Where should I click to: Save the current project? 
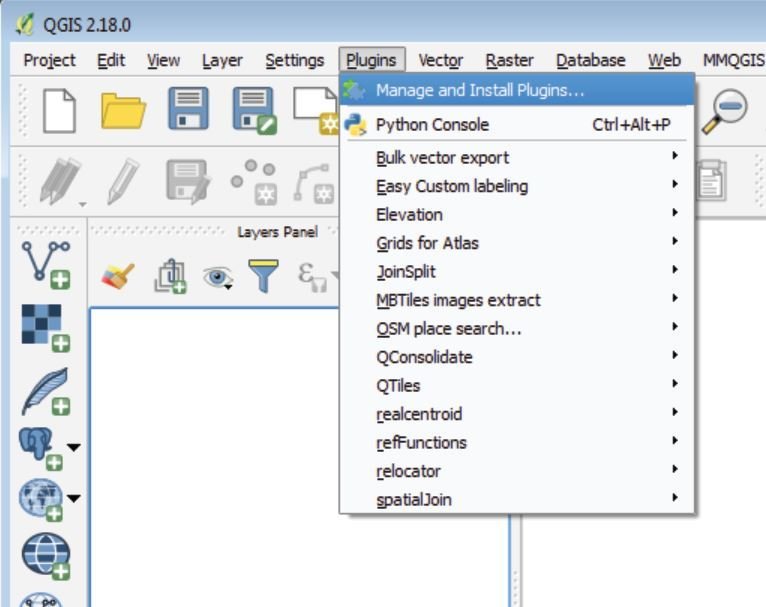[x=188, y=108]
